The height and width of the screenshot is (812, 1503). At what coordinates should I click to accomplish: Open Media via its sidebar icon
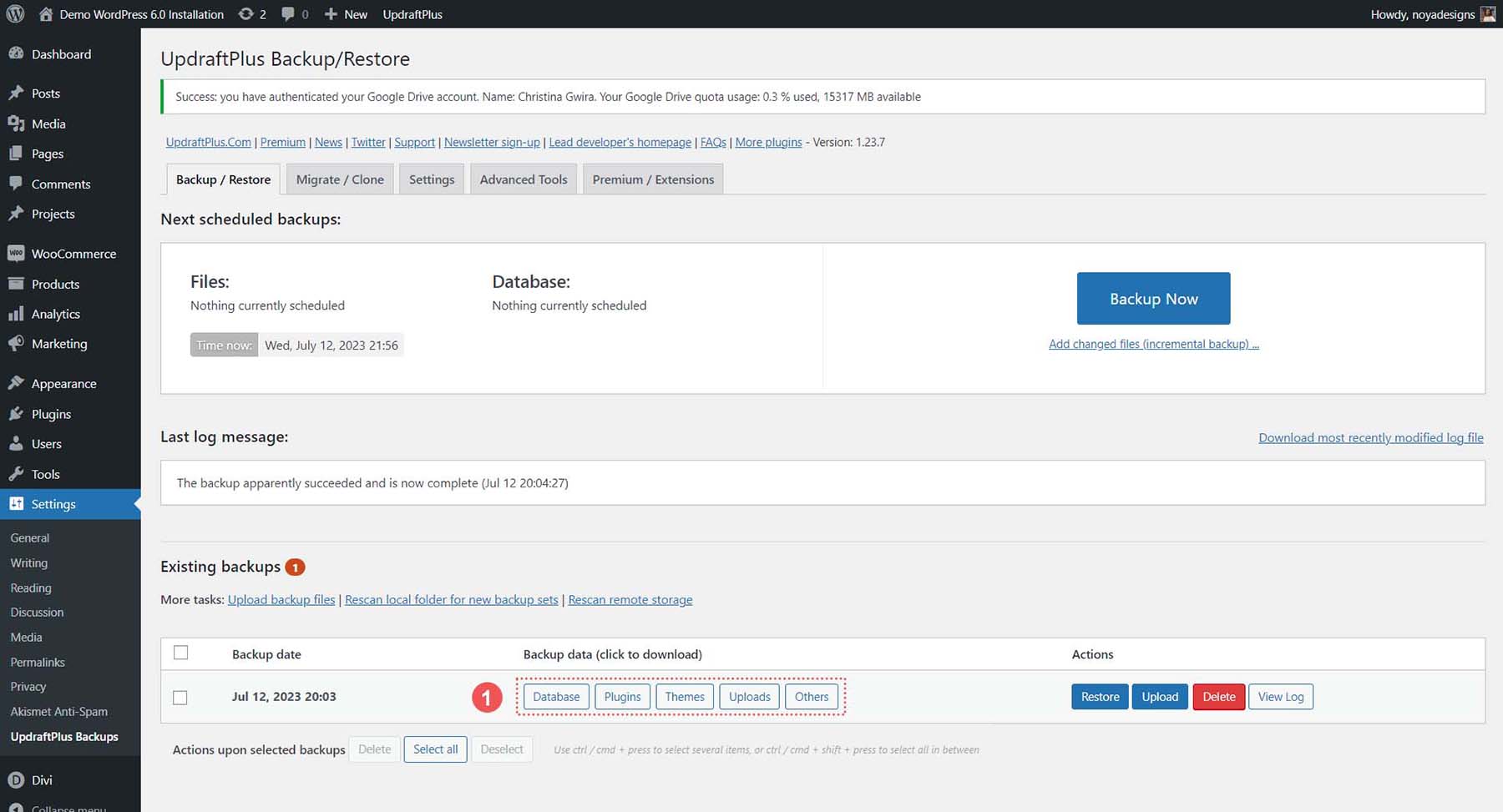[x=17, y=124]
